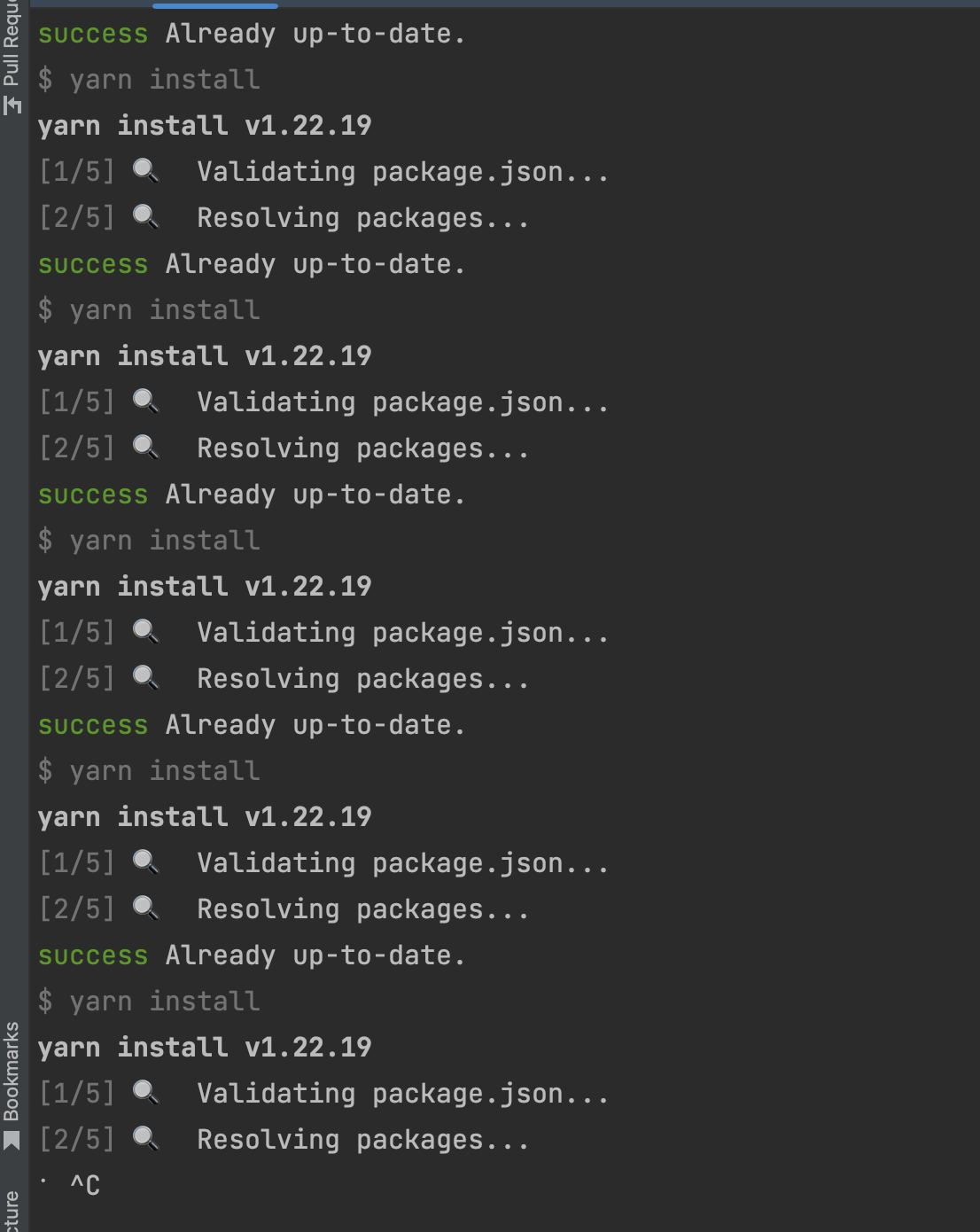This screenshot has height=1232, width=980.
Task: Click the ^C interrupt text
Action: point(84,1183)
